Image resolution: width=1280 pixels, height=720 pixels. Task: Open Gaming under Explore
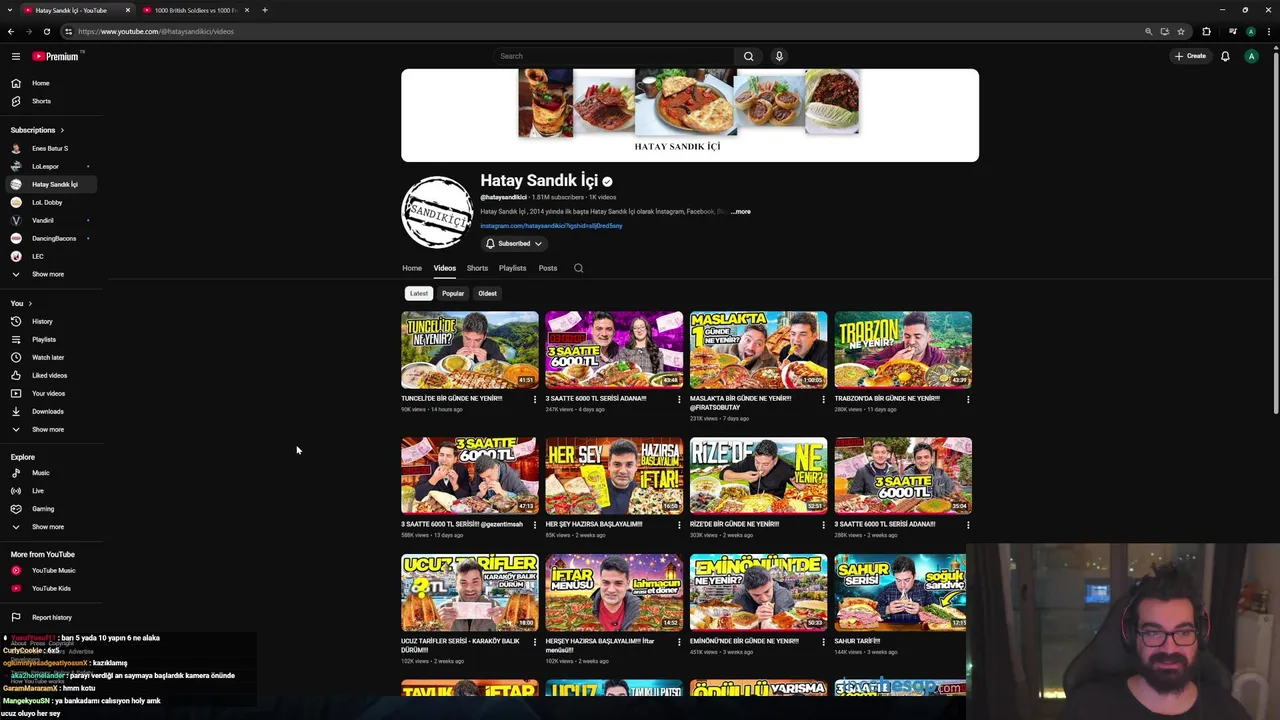click(43, 509)
